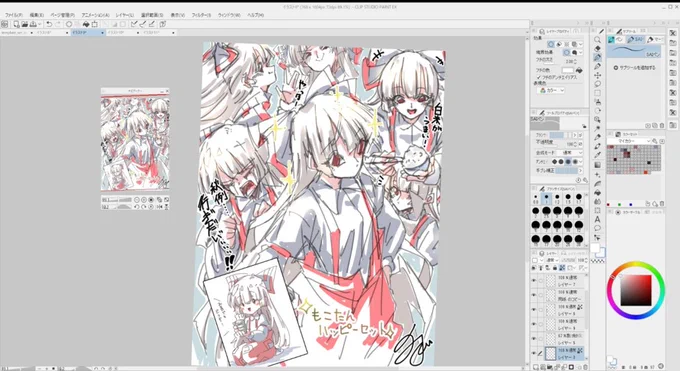Click the CLIP STUDIO launcher icon
680x371 pixels.
(5, 24)
